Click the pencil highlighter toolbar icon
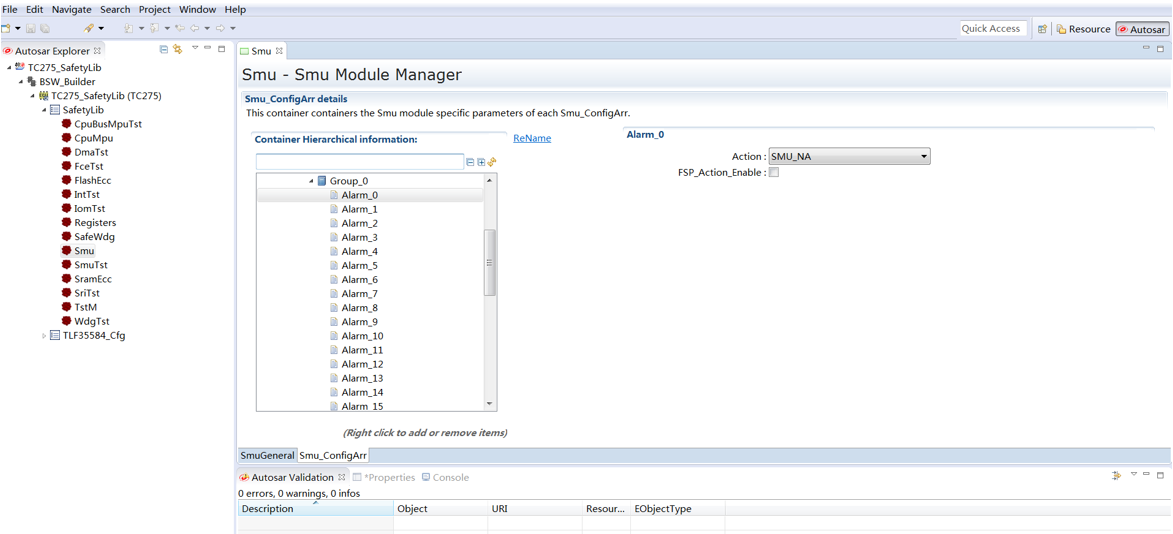 point(89,28)
